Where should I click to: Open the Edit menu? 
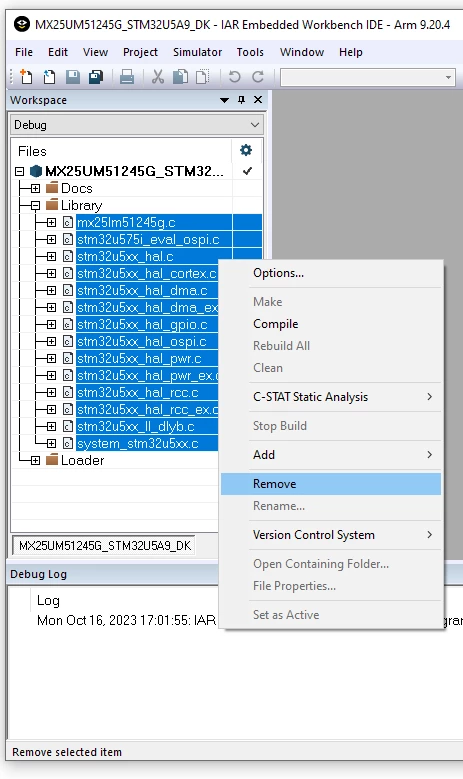coord(58,52)
